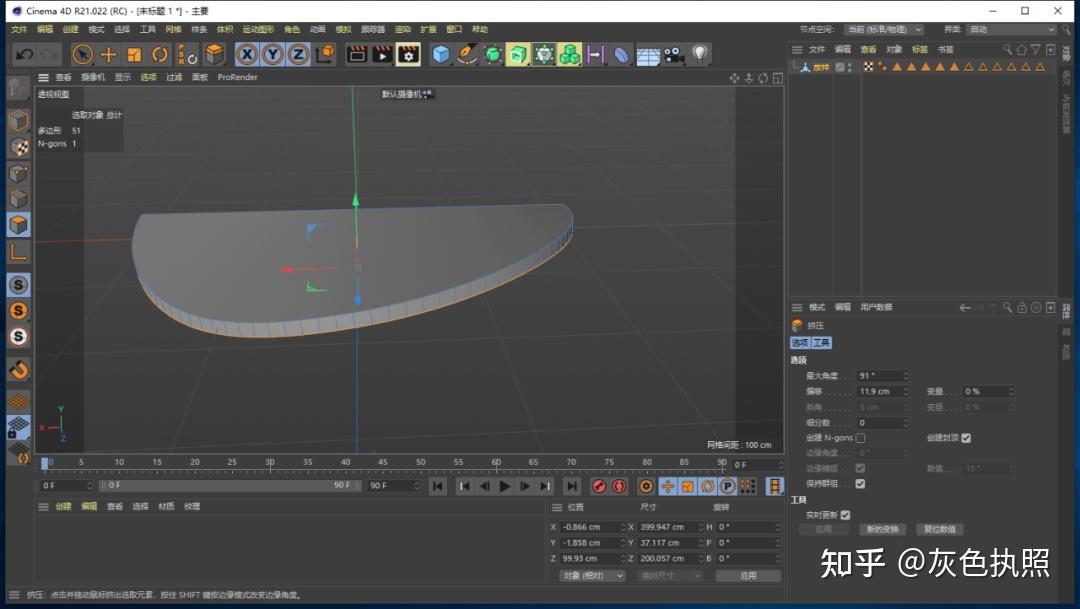The height and width of the screenshot is (609, 1080).
Task: Click the 新的变换 button
Action: coord(883,529)
